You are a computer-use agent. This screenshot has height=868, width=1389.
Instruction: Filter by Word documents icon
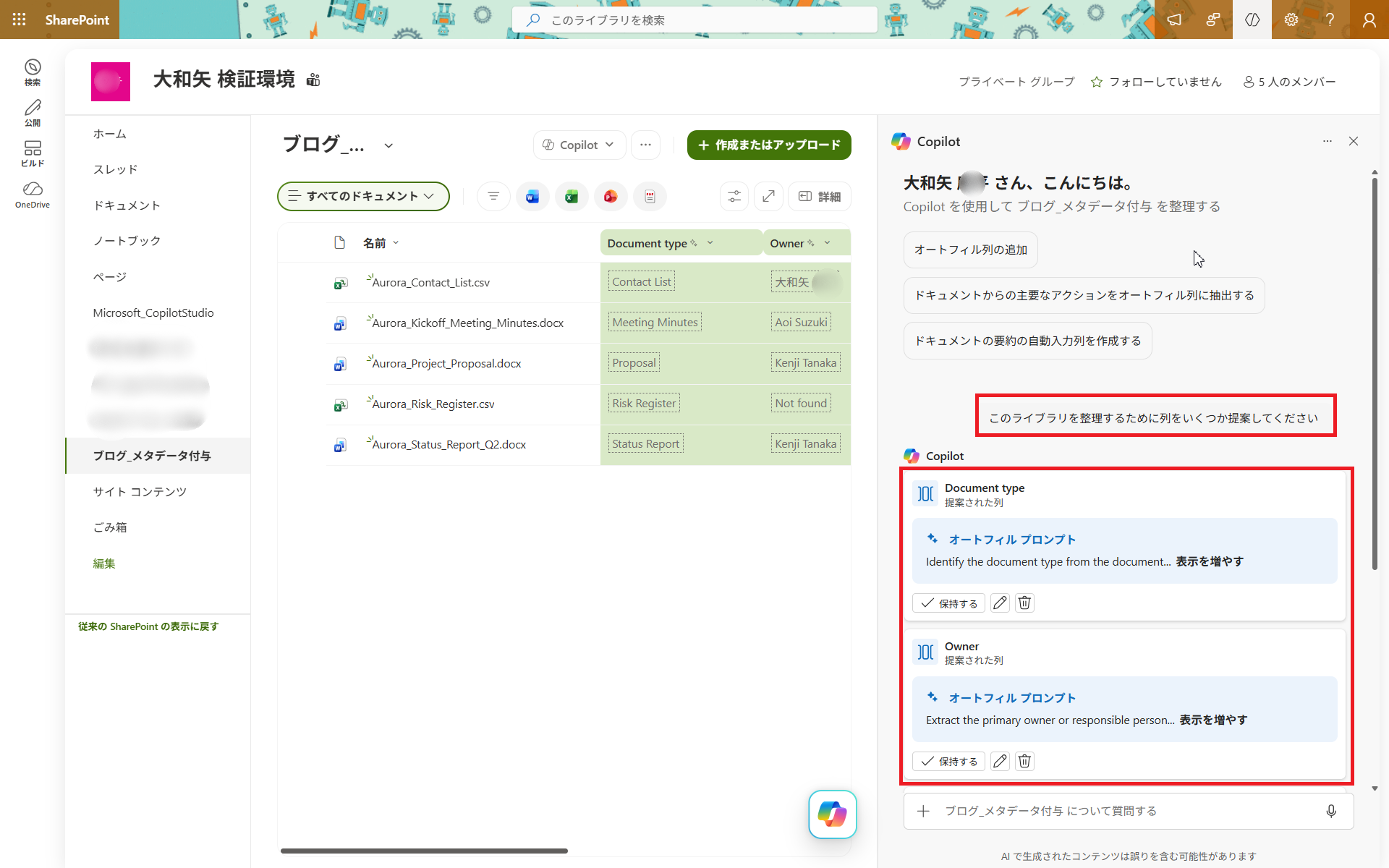(532, 196)
